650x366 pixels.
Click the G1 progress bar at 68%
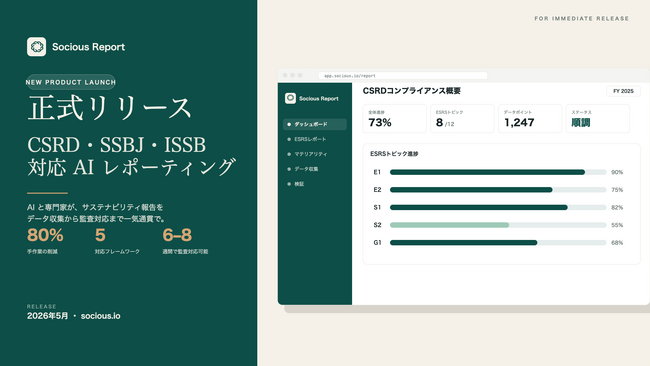[x=498, y=242]
